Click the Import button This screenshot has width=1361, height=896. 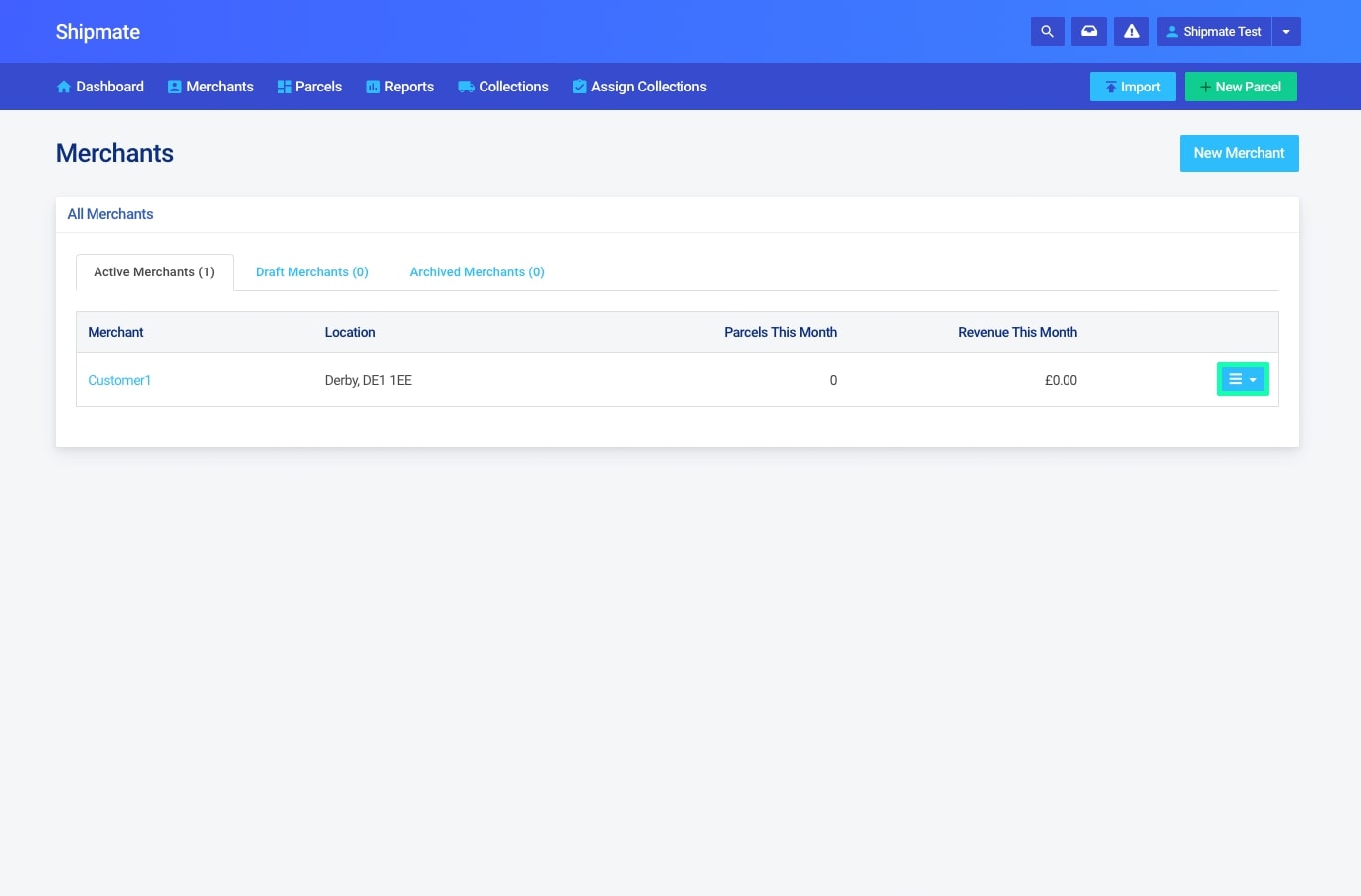pos(1133,87)
